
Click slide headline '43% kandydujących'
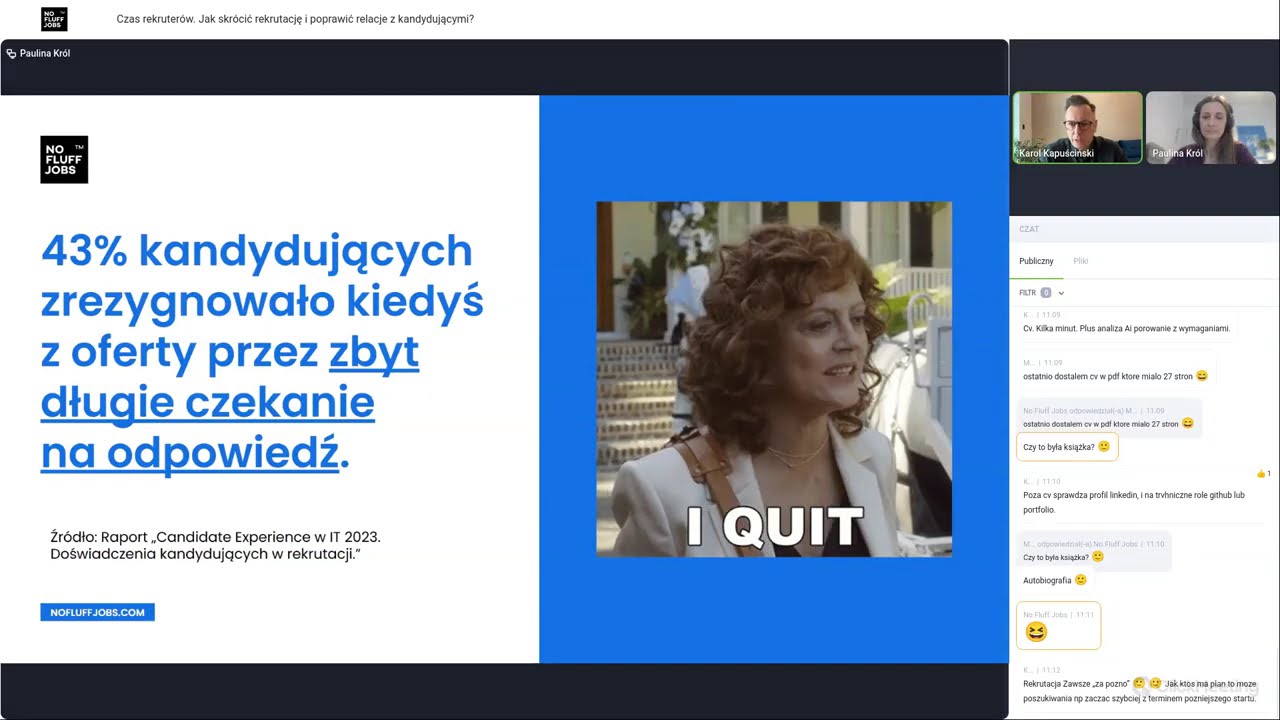click(256, 250)
